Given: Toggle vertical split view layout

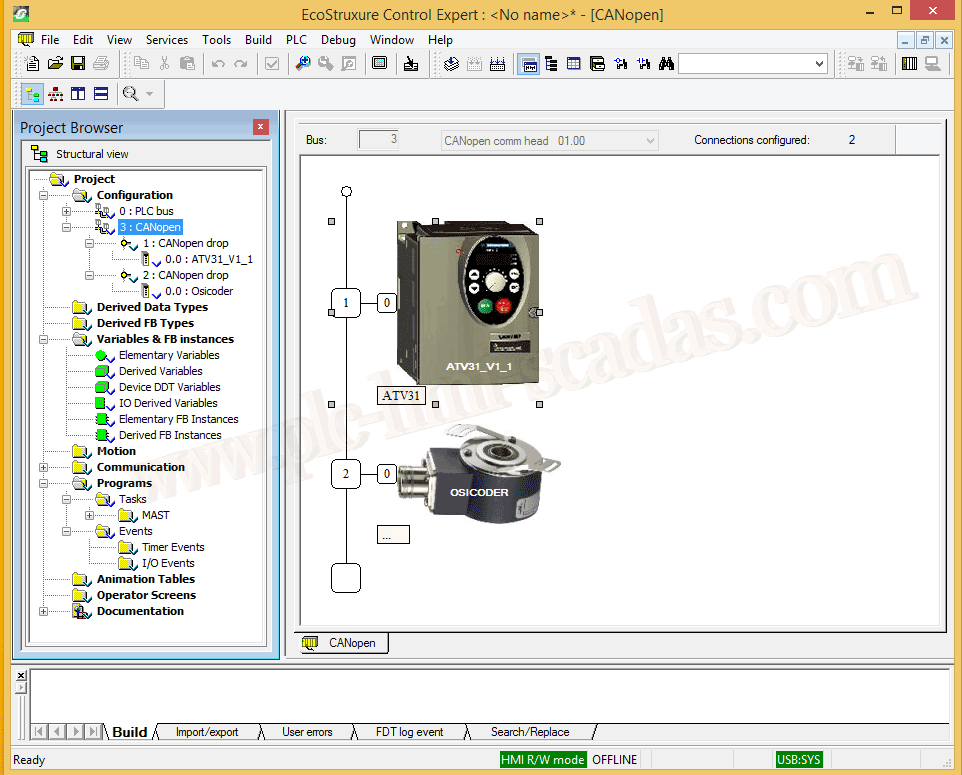Looking at the screenshot, I should 78,94.
